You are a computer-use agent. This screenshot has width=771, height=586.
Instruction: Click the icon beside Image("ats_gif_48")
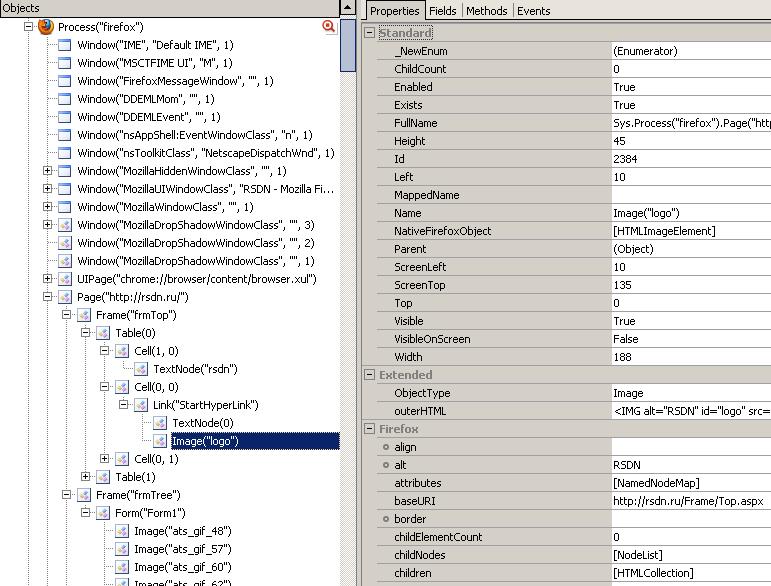click(122, 531)
